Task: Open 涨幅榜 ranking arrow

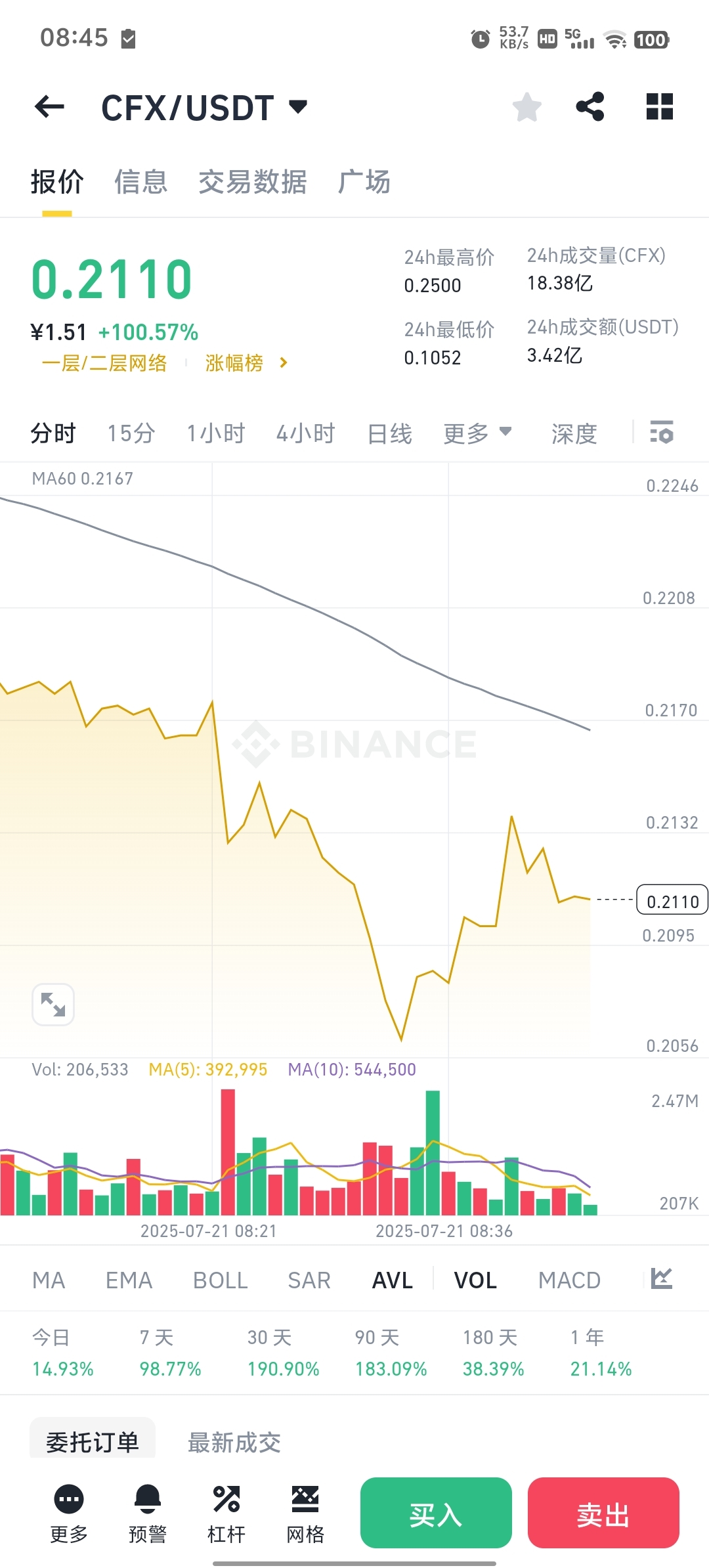Action: click(x=283, y=362)
